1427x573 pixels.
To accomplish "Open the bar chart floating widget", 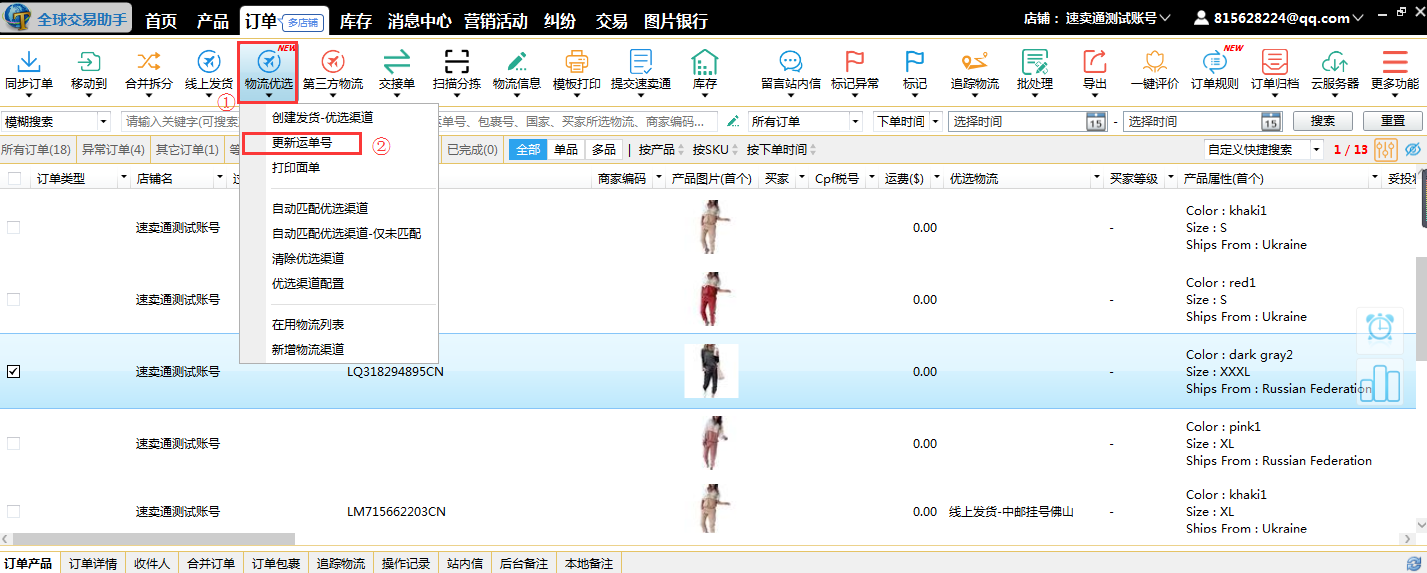I will point(1380,382).
